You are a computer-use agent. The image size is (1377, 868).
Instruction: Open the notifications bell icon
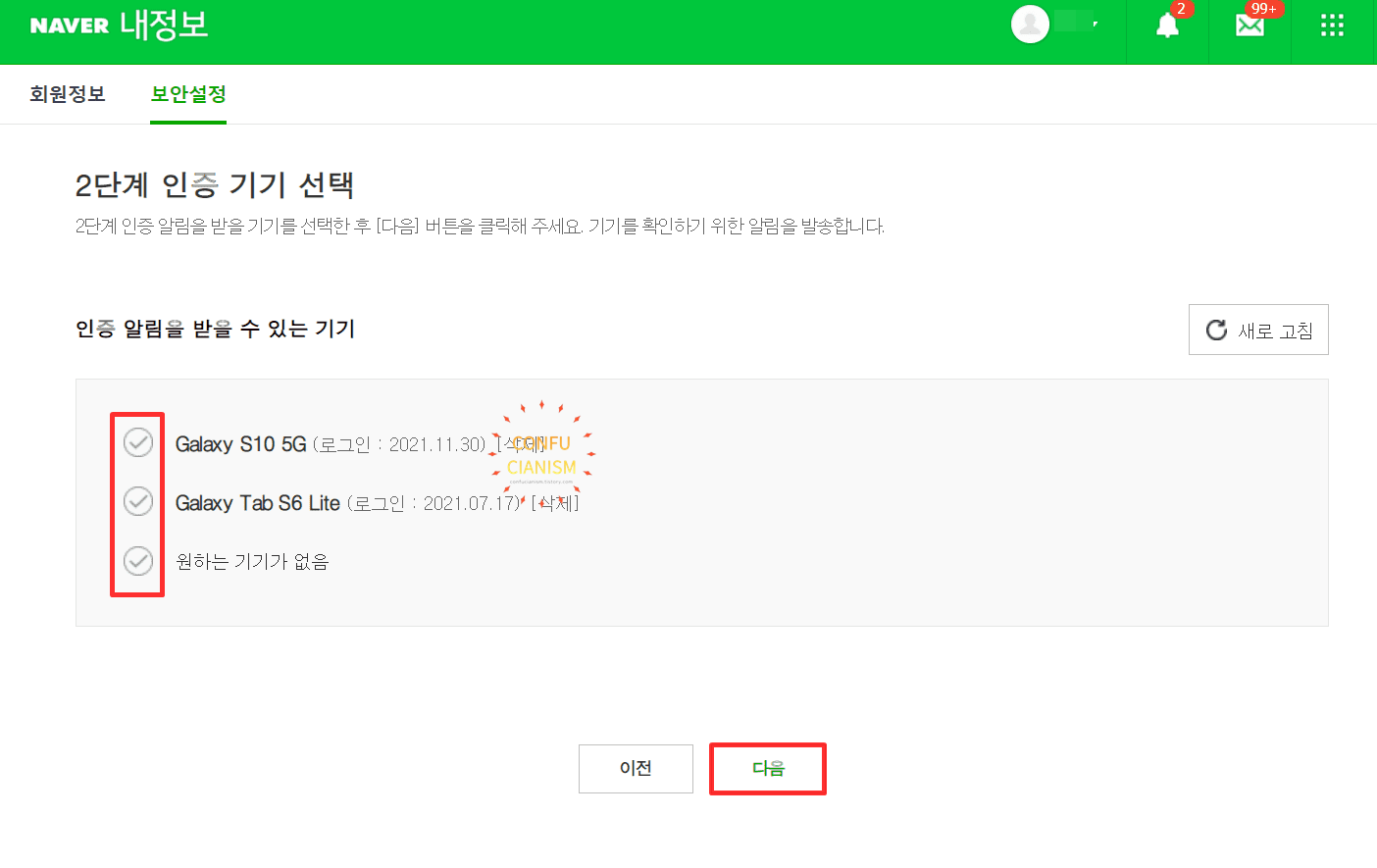coord(1167,26)
